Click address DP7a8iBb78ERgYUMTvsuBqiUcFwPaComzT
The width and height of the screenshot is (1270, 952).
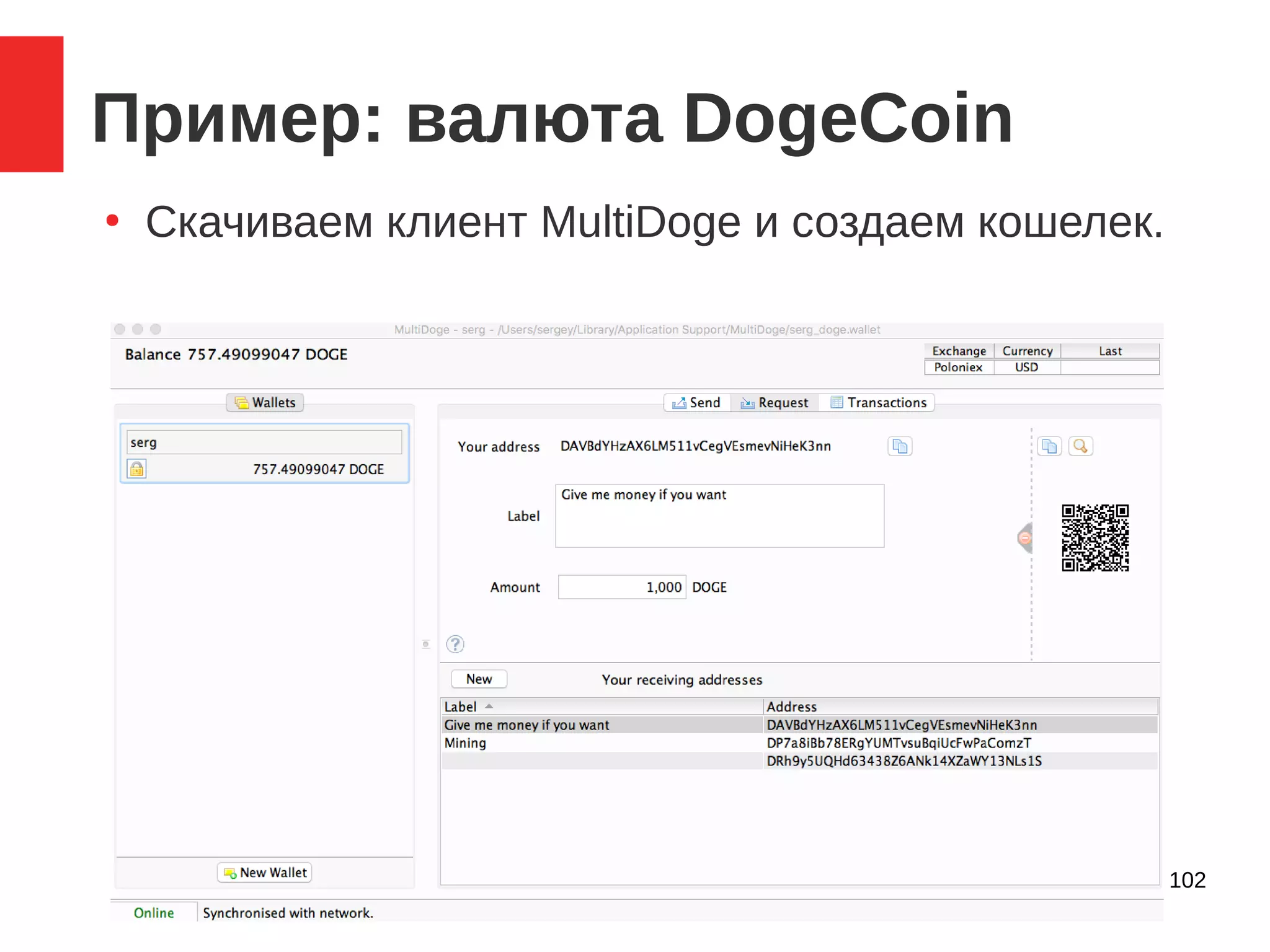(x=899, y=743)
